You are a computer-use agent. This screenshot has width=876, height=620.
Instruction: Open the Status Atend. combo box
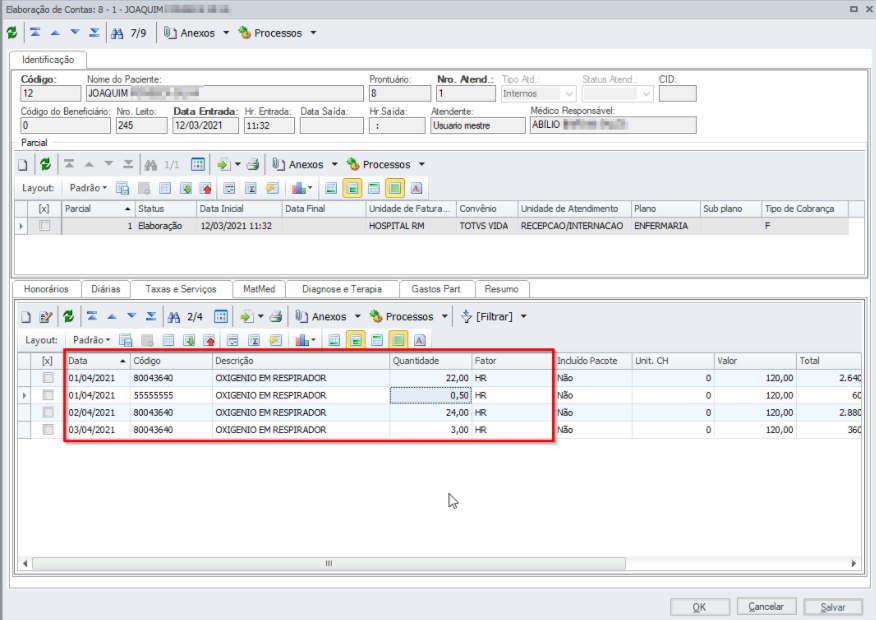click(x=646, y=94)
